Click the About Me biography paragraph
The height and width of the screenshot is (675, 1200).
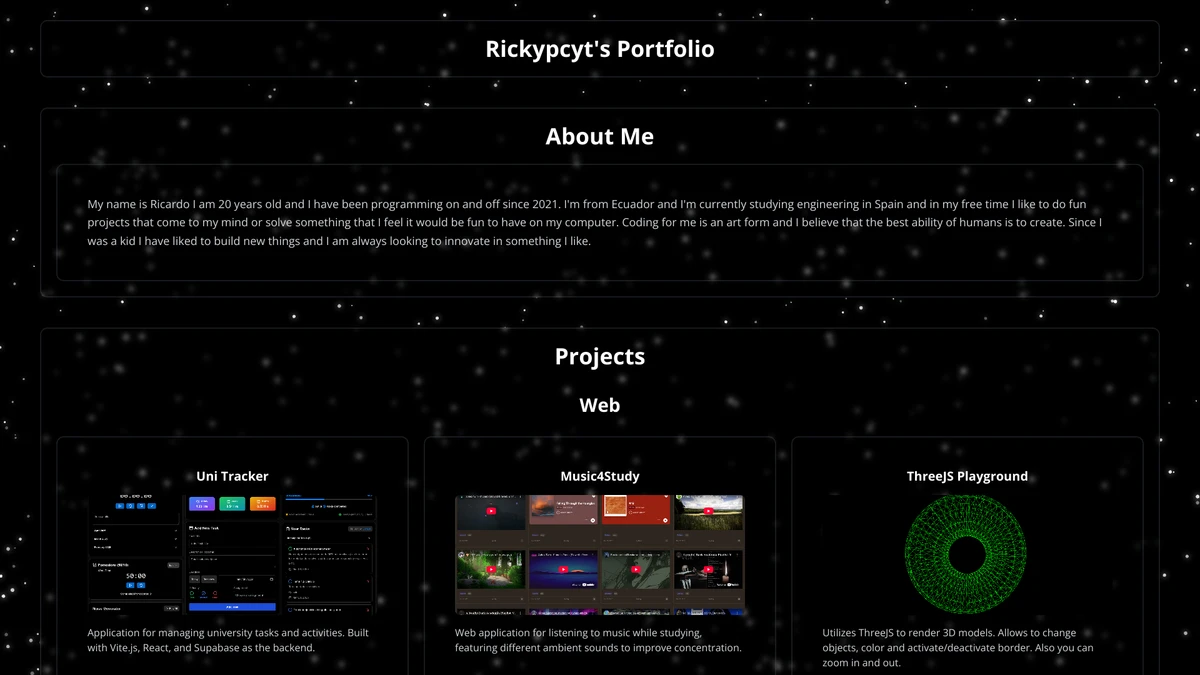[x=600, y=222]
